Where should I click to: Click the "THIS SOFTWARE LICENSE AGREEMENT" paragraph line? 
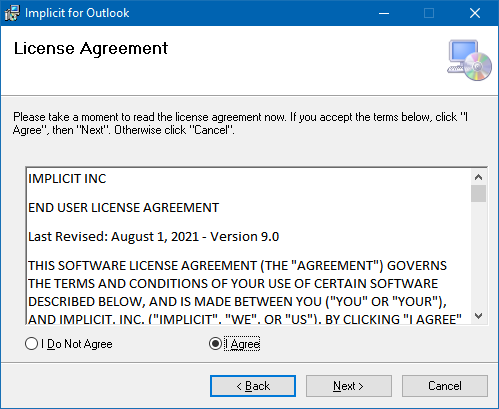pyautogui.click(x=237, y=266)
